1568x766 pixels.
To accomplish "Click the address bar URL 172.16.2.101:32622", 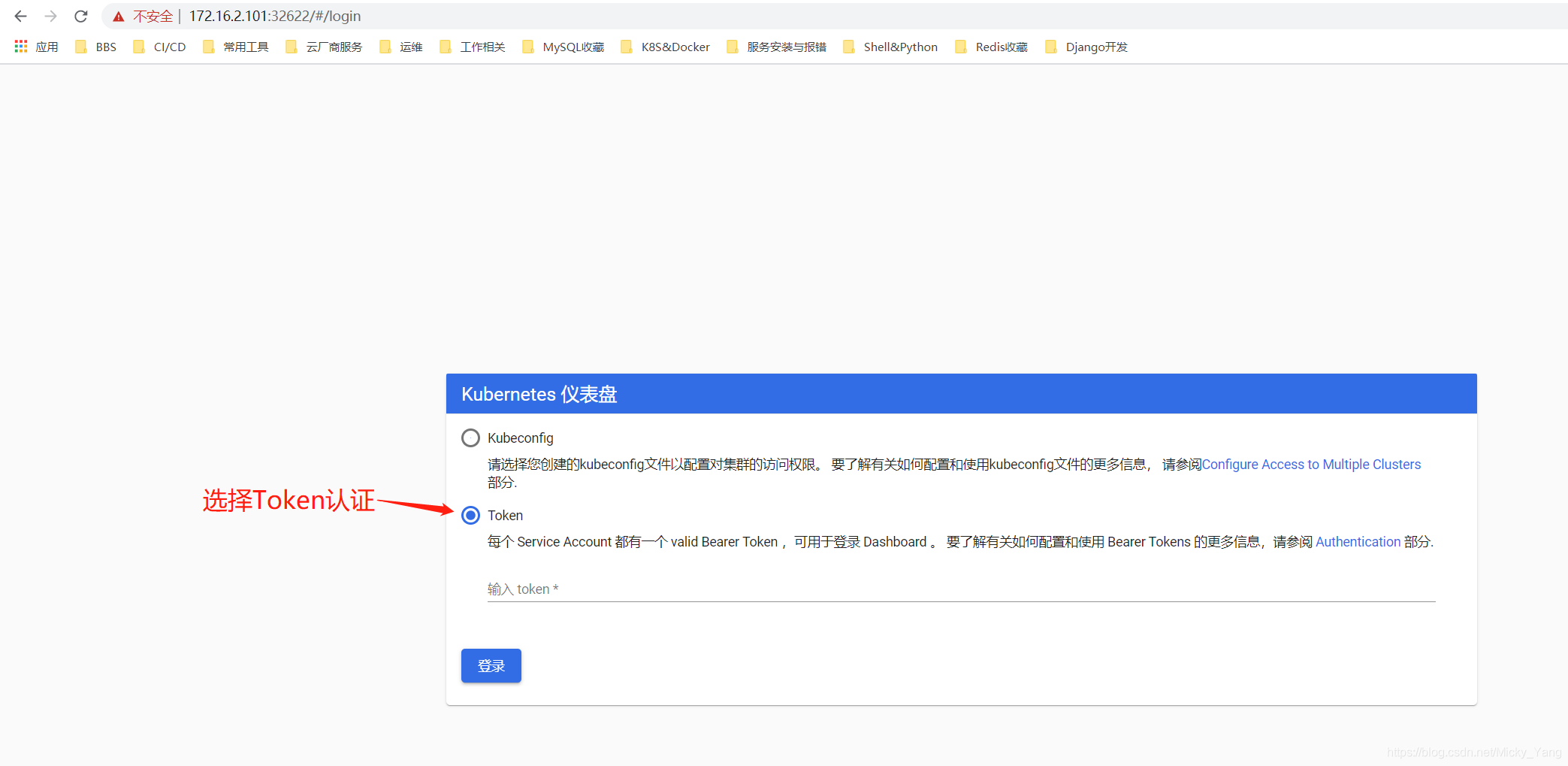I will tap(275, 16).
